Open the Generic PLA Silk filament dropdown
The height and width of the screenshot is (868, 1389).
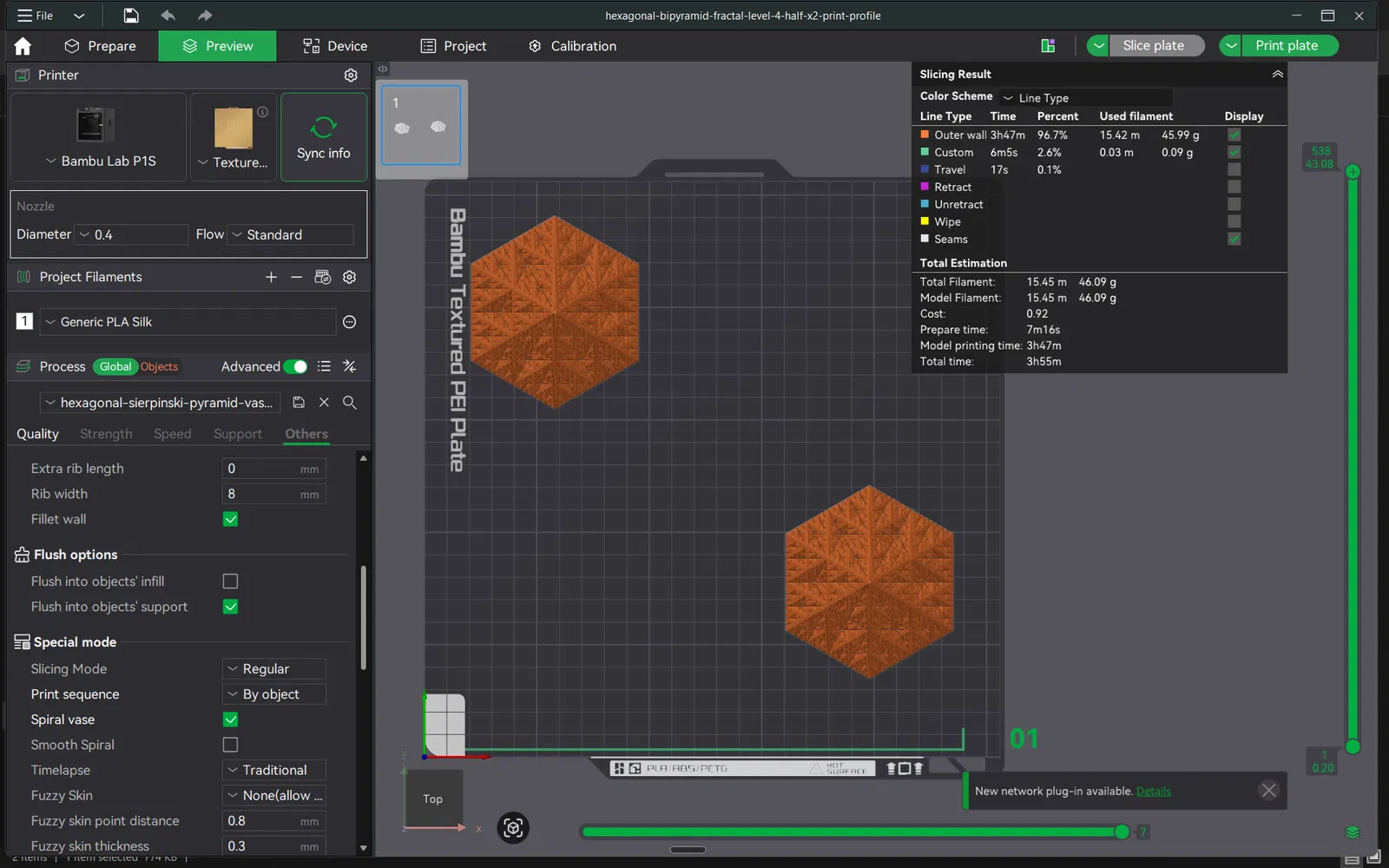(x=187, y=322)
